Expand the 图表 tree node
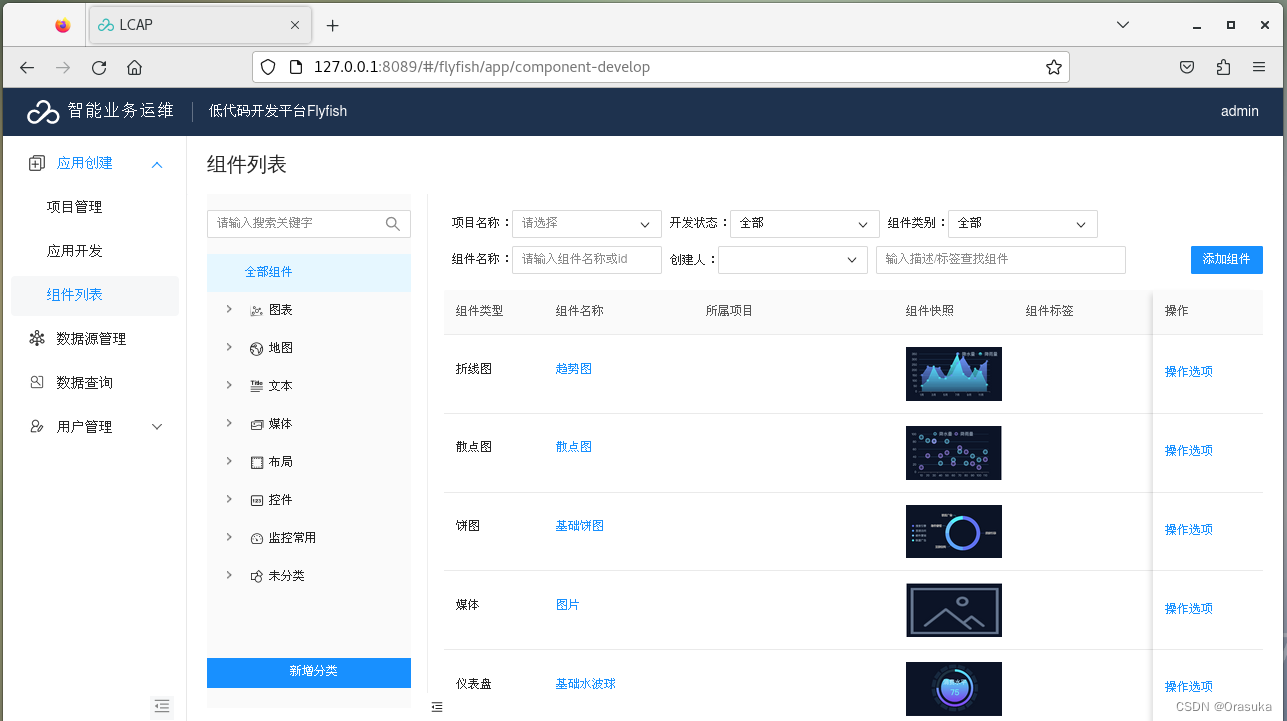Image resolution: width=1287 pixels, height=721 pixels. coord(229,309)
